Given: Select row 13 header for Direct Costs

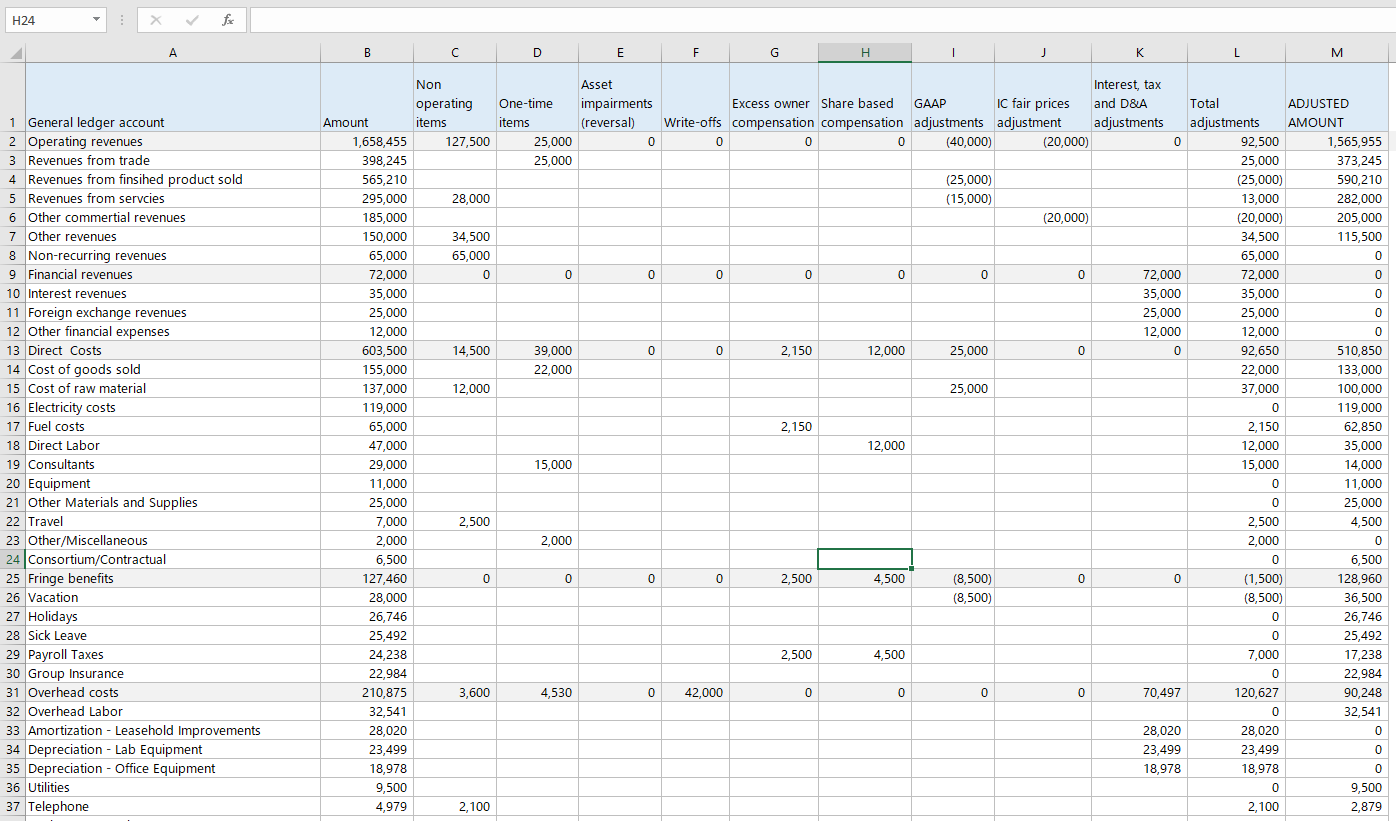Looking at the screenshot, I should click(13, 350).
